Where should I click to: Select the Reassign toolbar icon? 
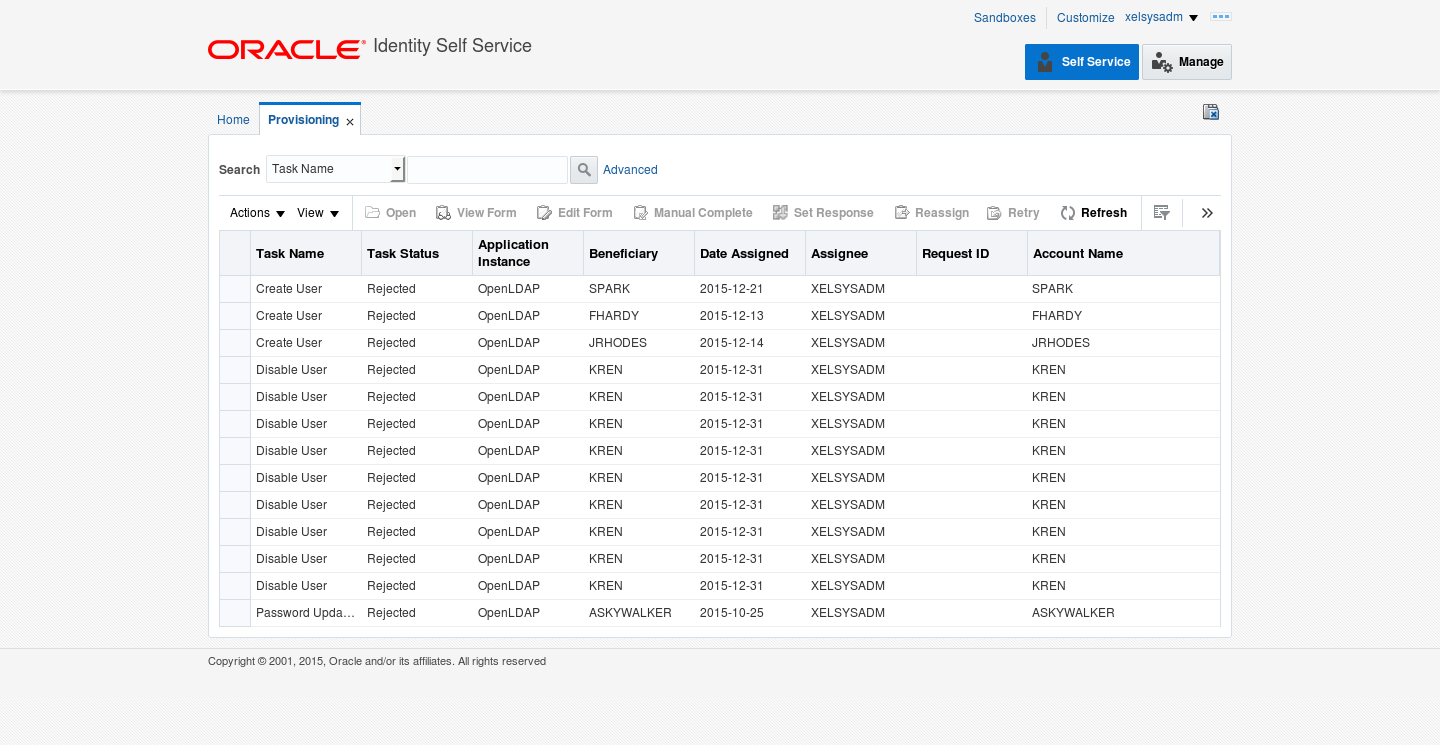931,212
